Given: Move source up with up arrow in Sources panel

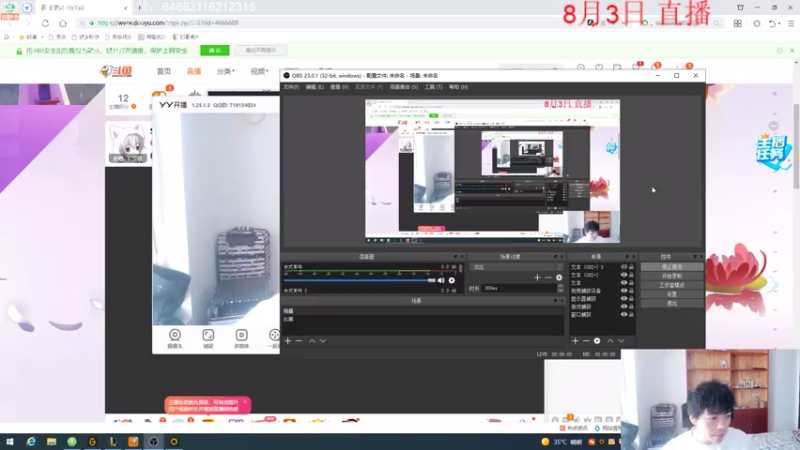Looking at the screenshot, I should point(610,341).
